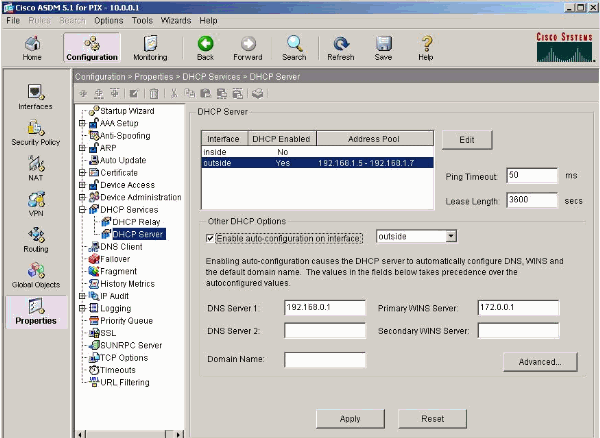Expand the Device Access node
The height and width of the screenshot is (438, 600).
click(x=82, y=185)
